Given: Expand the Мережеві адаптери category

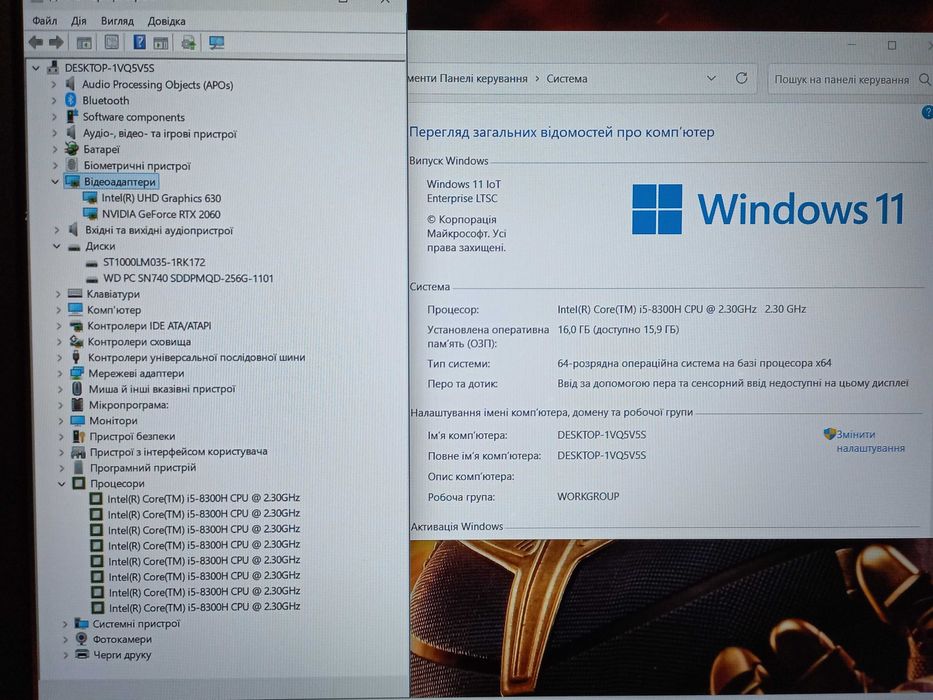Looking at the screenshot, I should point(60,374).
